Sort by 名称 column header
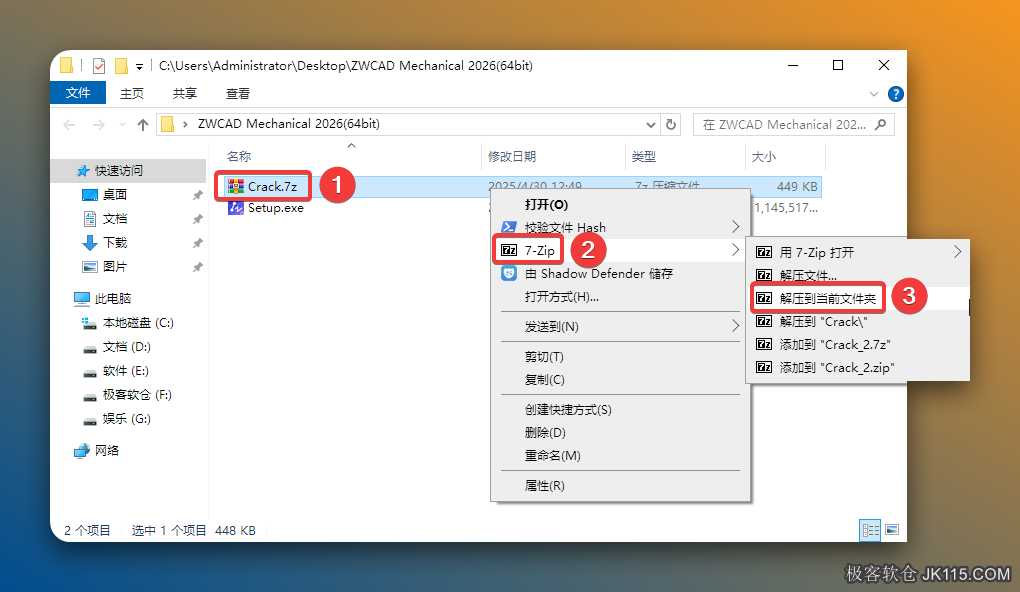 [x=239, y=157]
